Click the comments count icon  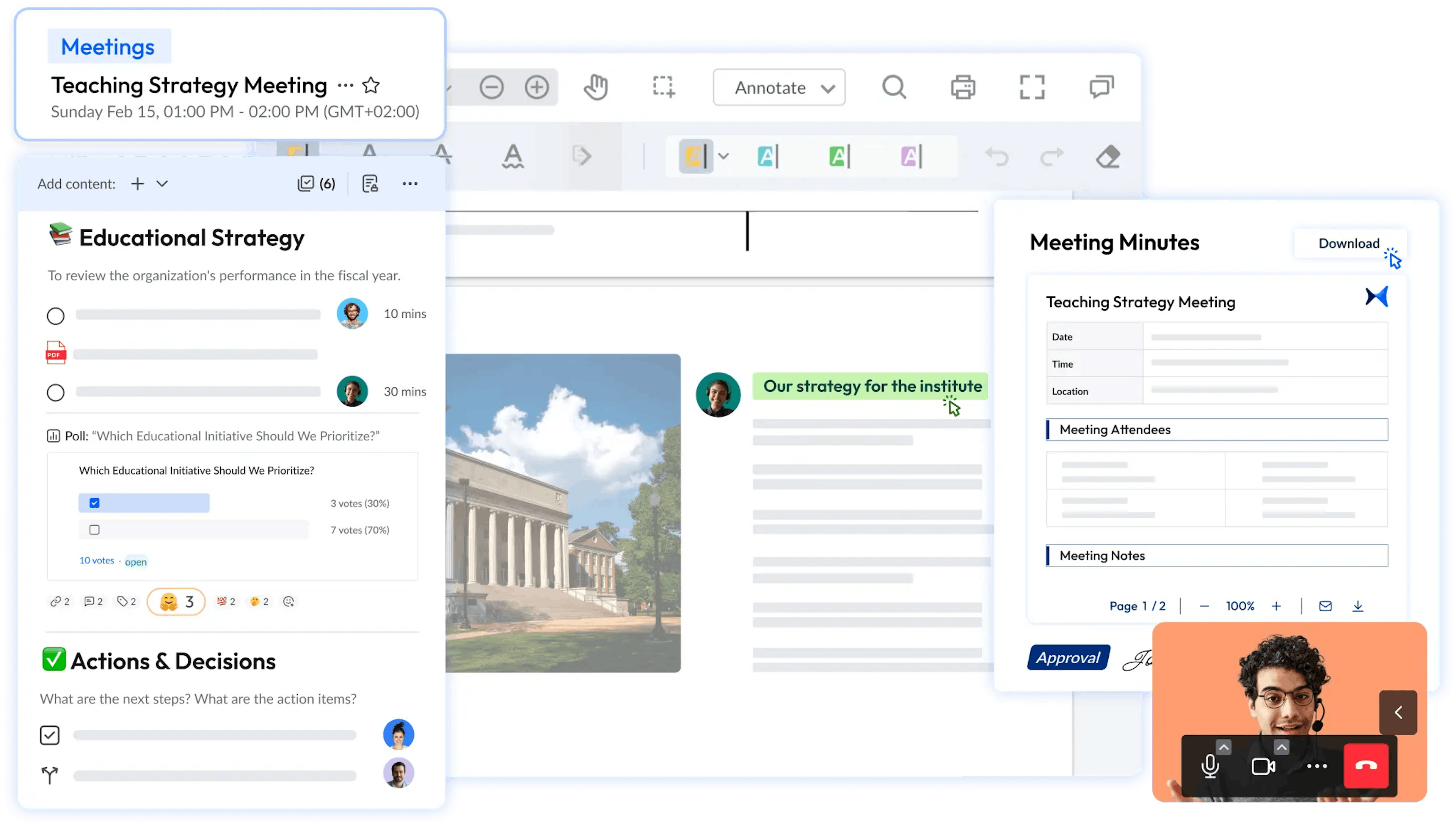click(x=93, y=601)
